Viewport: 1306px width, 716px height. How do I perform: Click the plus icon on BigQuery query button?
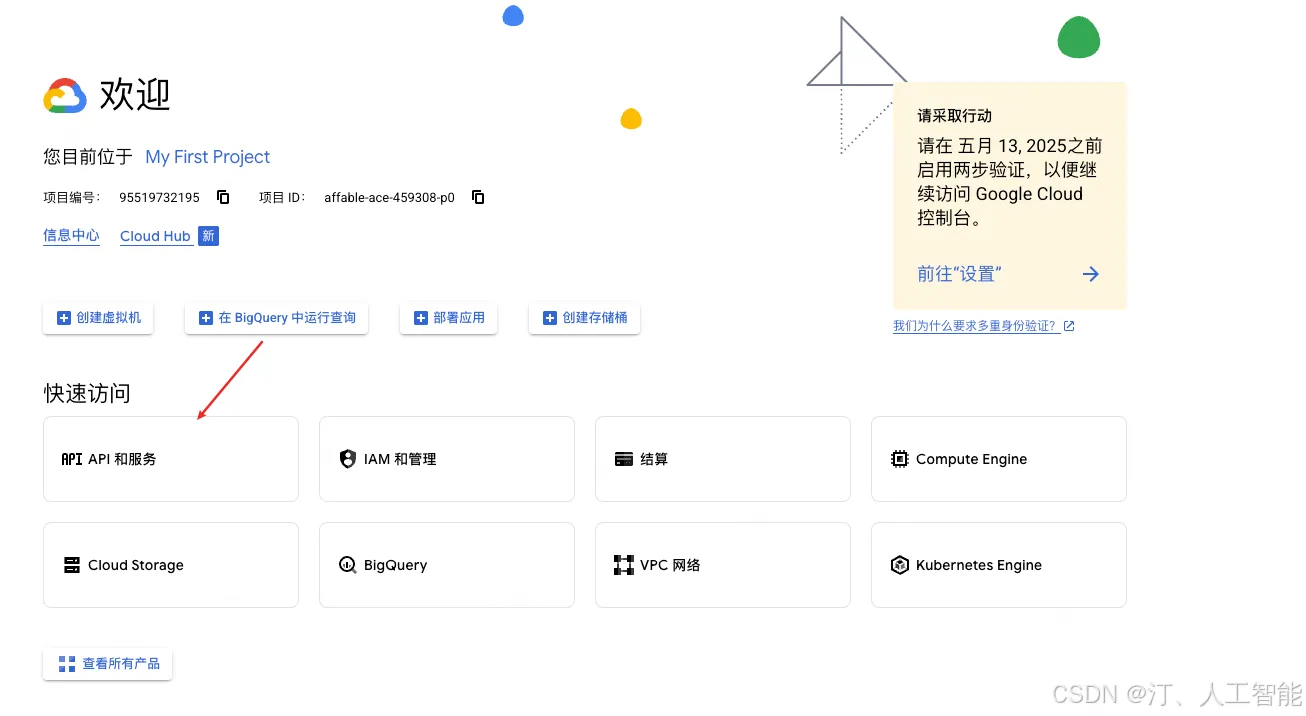[x=206, y=318]
